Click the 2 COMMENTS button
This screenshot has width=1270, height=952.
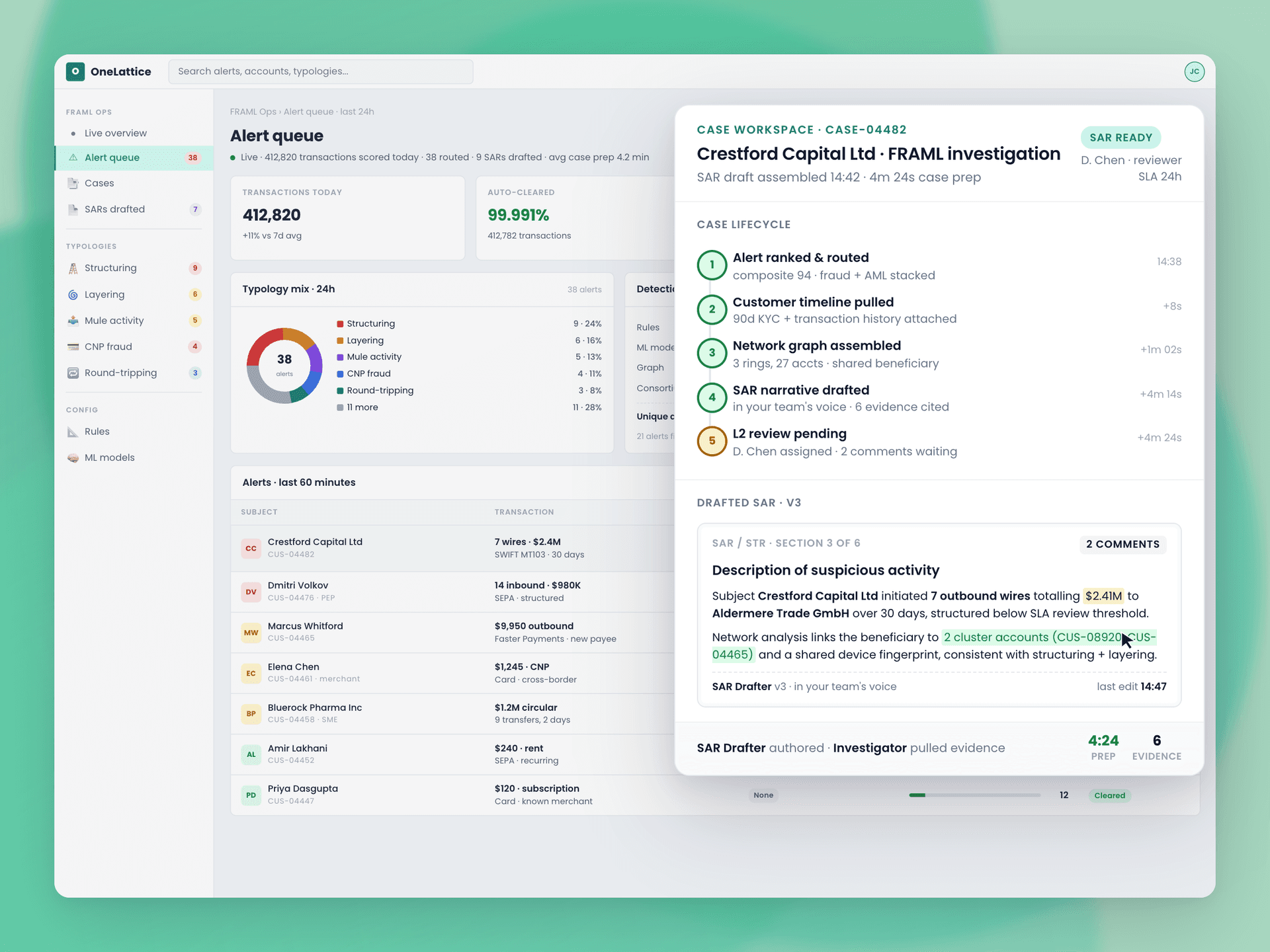tap(1122, 544)
